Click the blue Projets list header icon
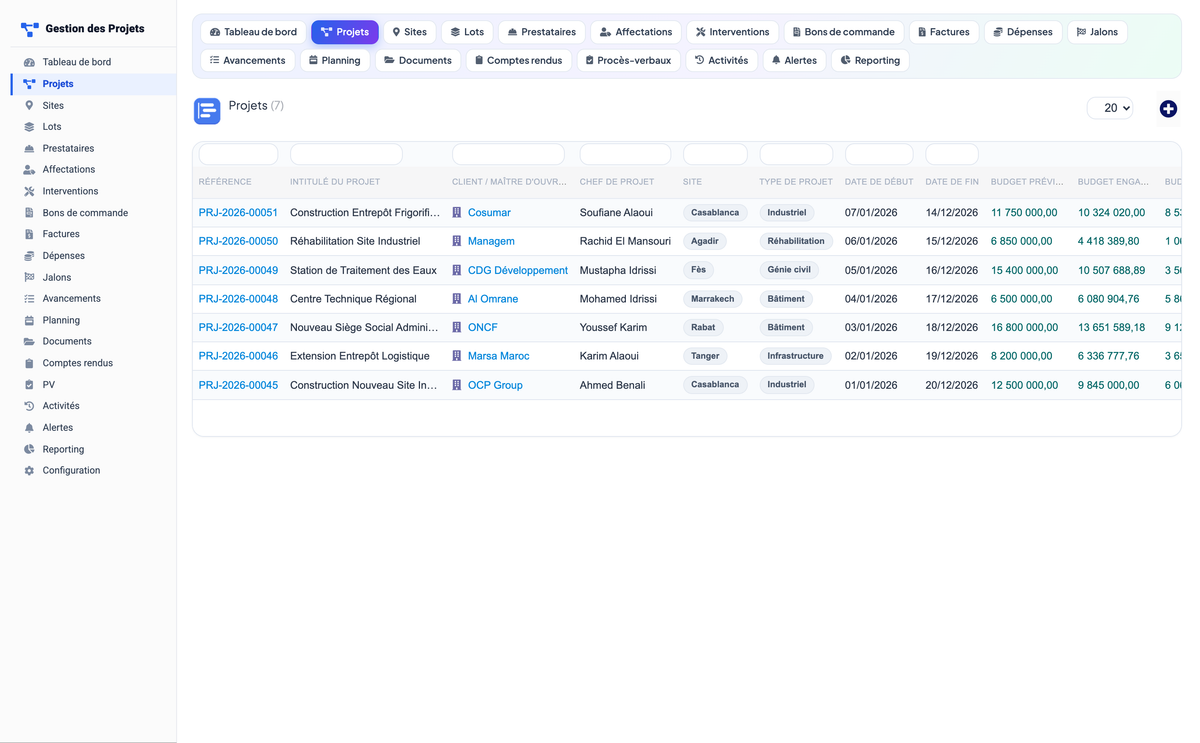The width and height of the screenshot is (1200, 743). 207,111
